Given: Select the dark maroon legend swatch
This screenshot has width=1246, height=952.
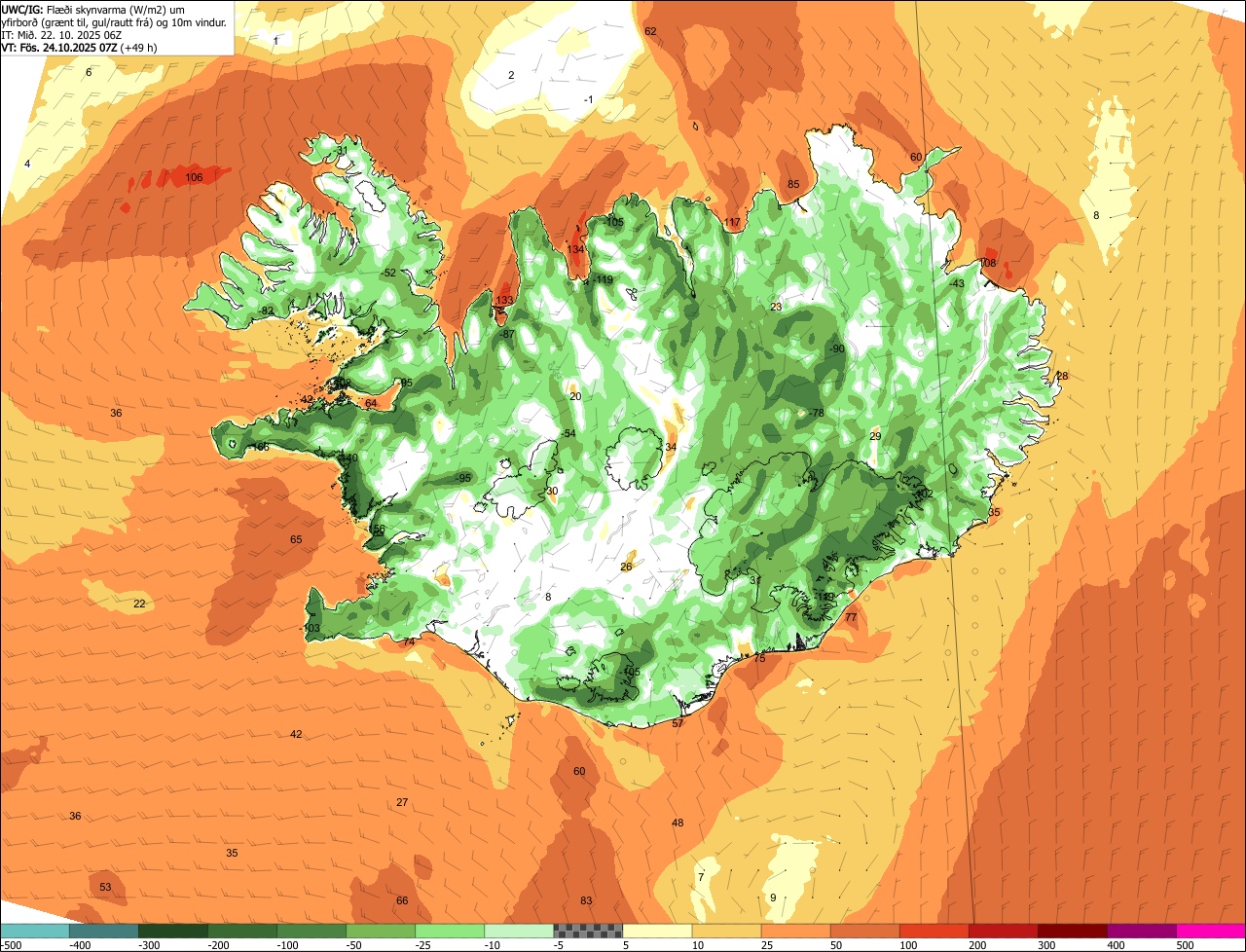Looking at the screenshot, I should point(1073,931).
